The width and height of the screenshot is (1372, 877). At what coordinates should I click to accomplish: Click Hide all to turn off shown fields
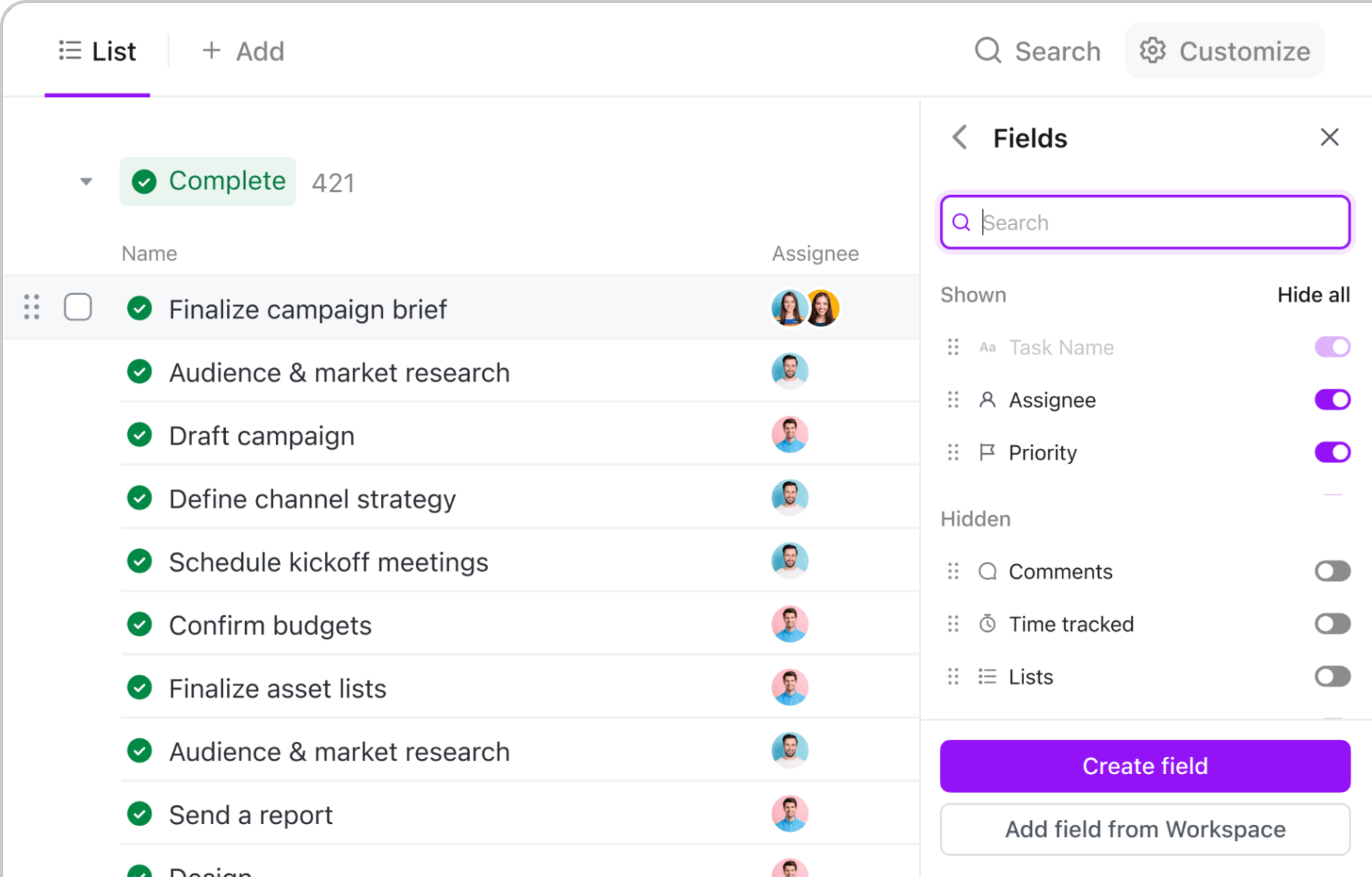pos(1313,294)
